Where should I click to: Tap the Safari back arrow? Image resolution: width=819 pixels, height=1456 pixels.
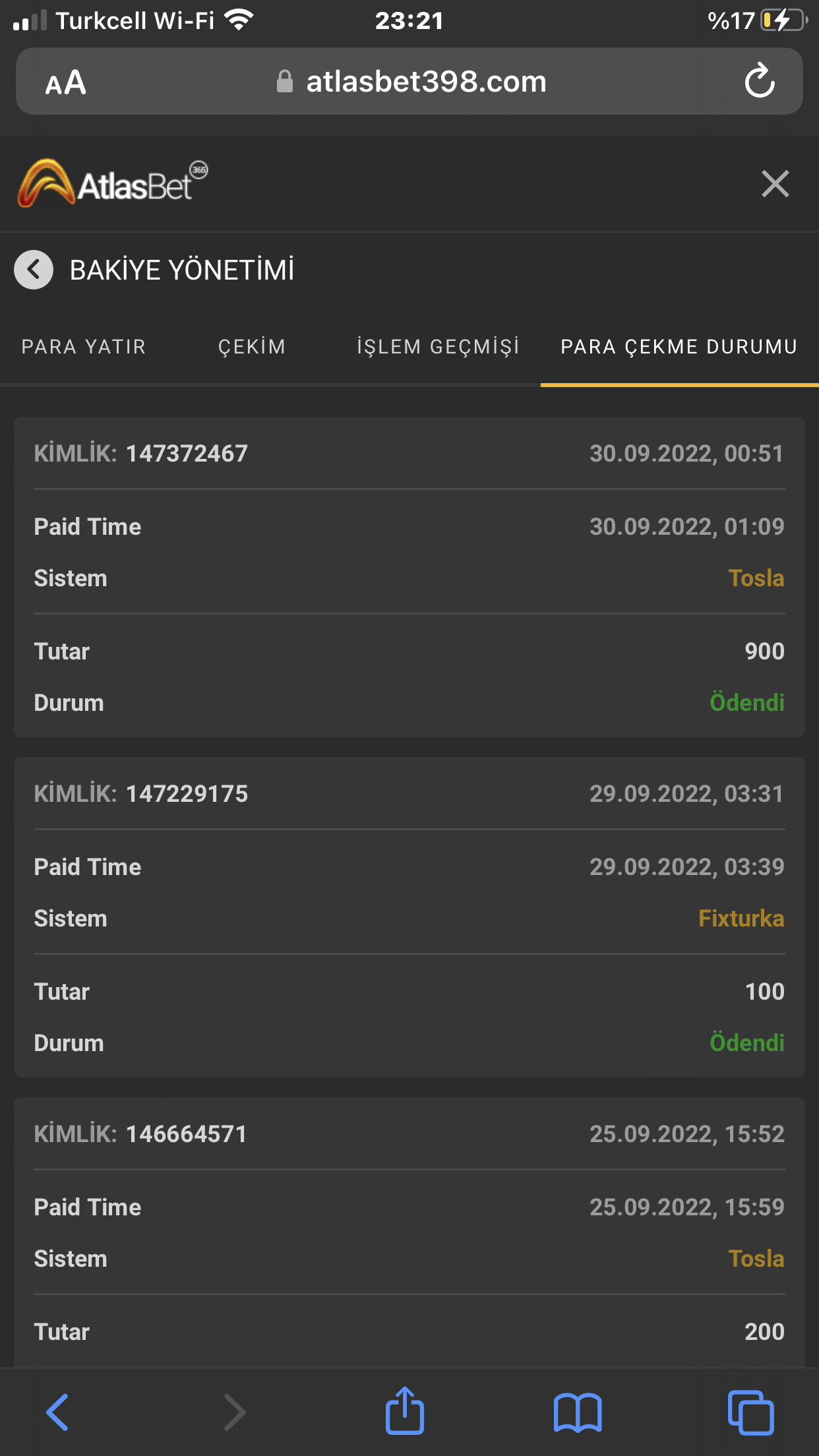(x=57, y=1412)
